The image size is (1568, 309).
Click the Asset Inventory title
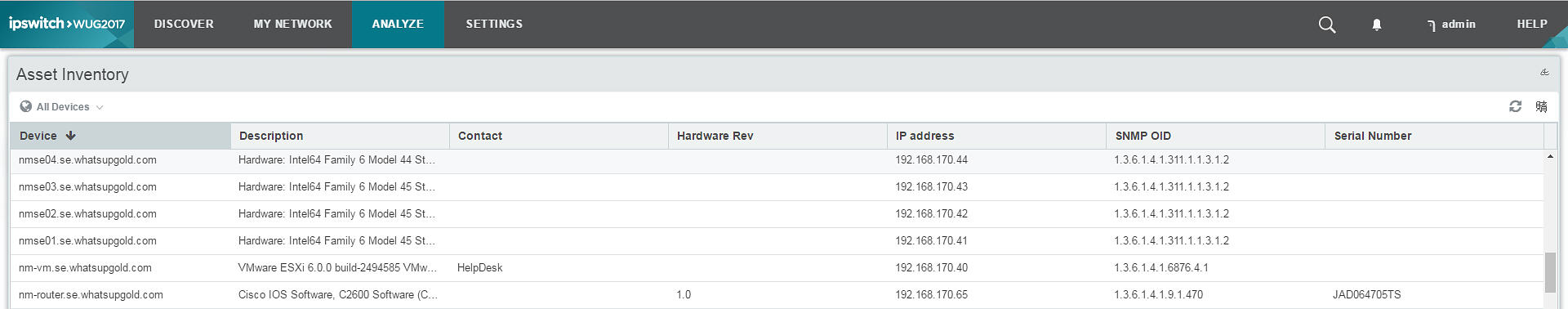[x=73, y=74]
